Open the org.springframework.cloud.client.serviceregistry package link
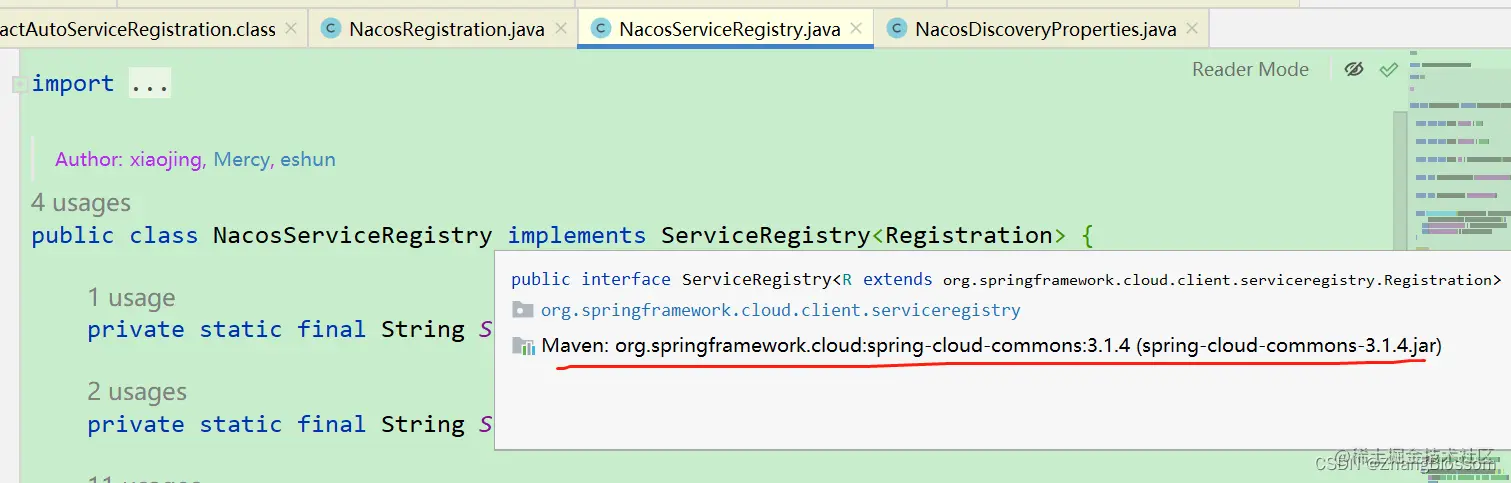The width and height of the screenshot is (1511, 483). (781, 310)
